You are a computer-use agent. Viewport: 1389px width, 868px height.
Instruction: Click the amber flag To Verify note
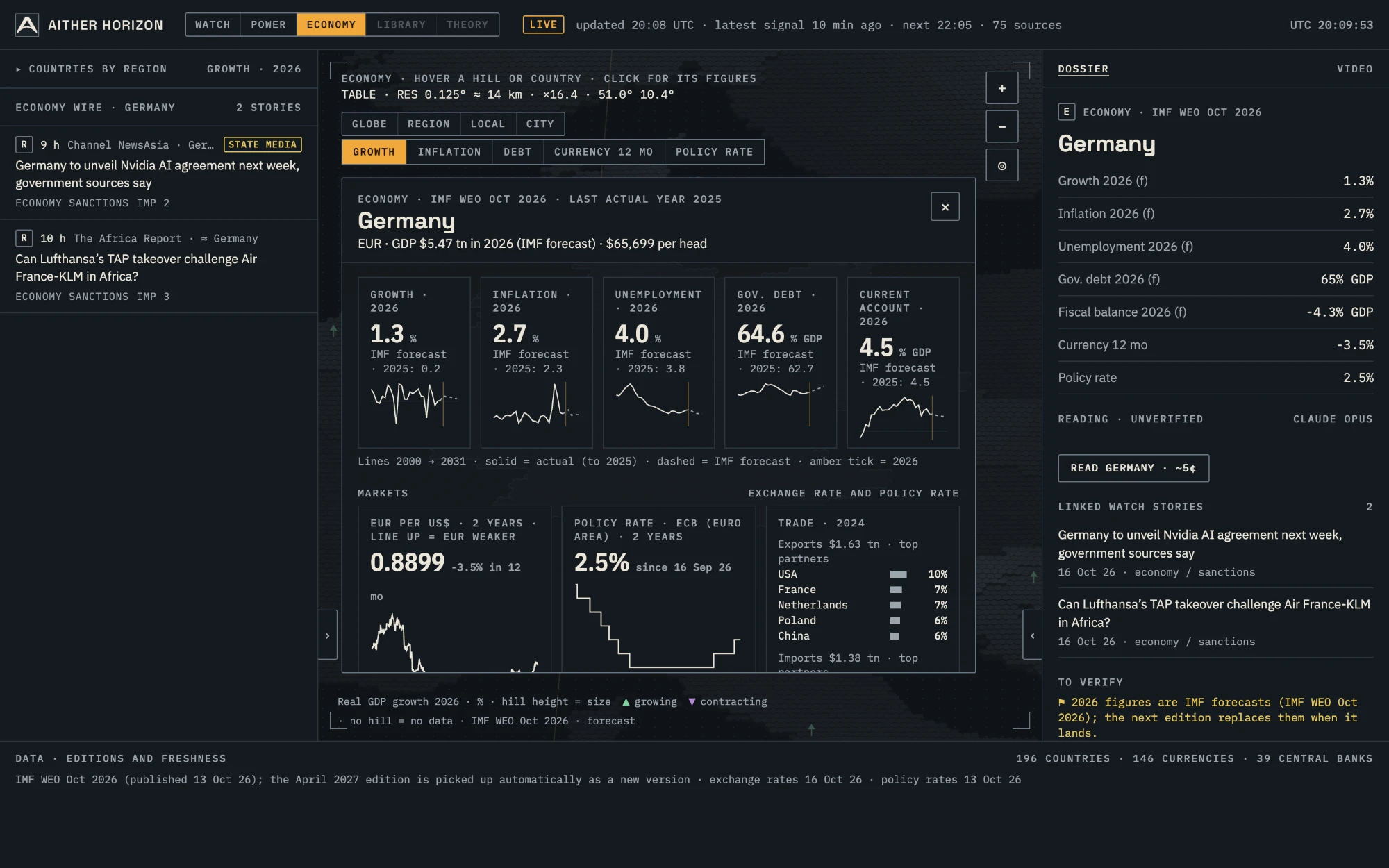(x=1208, y=717)
